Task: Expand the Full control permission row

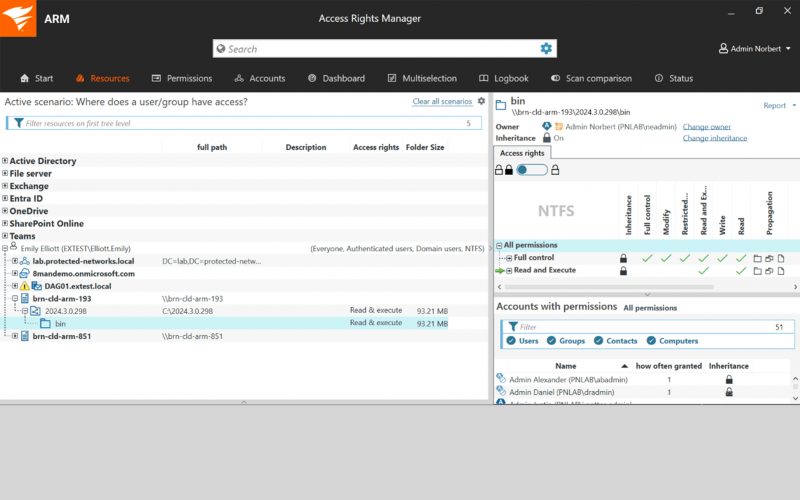Action: click(x=509, y=258)
